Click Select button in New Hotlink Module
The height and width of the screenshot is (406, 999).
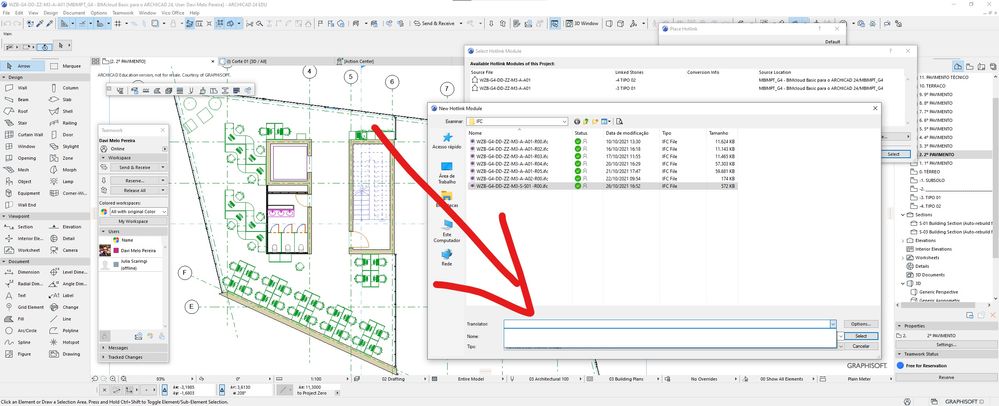point(861,336)
